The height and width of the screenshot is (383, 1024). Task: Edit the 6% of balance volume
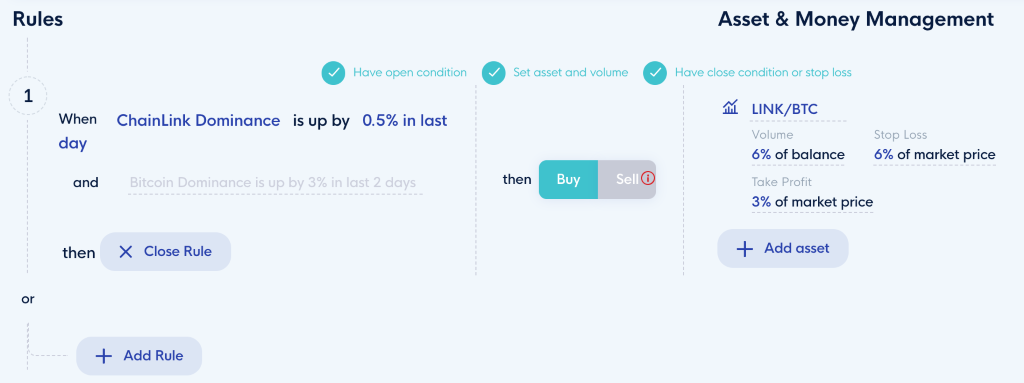click(798, 155)
